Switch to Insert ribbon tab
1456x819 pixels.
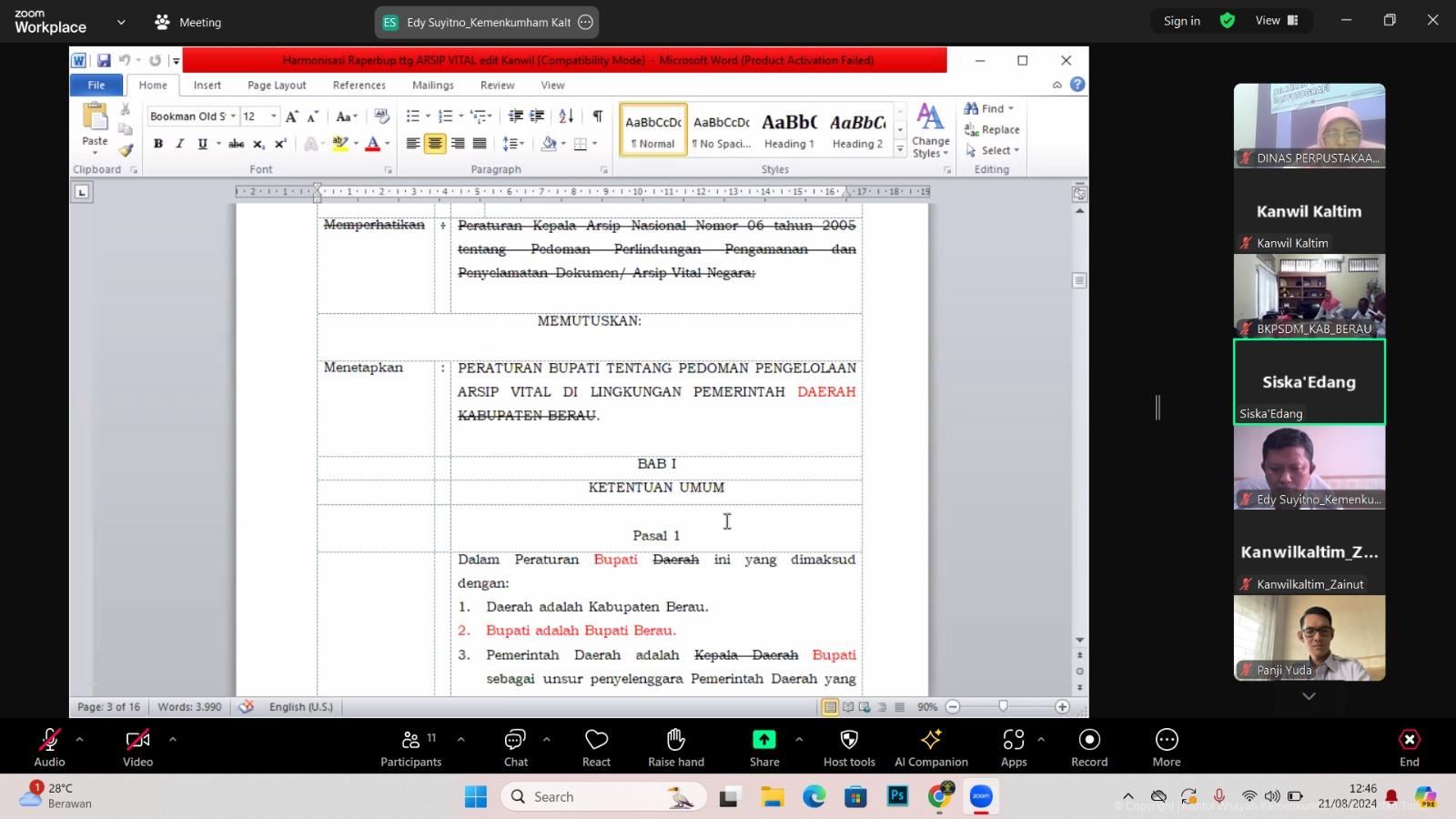pos(207,85)
